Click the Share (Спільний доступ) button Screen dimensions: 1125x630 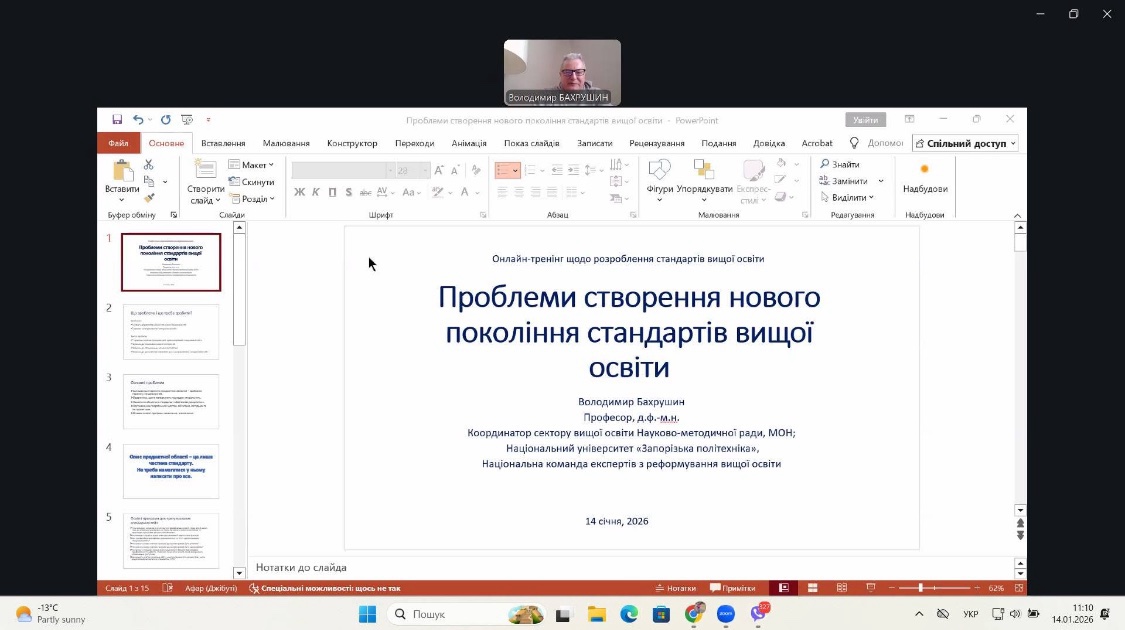965,143
